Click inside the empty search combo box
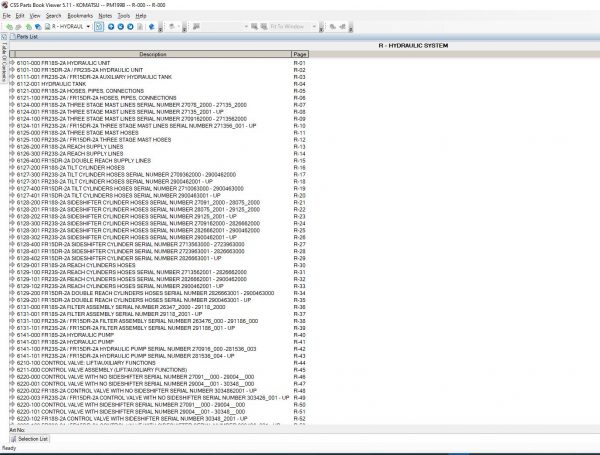The width and height of the screenshot is (600, 455). pos(223,27)
